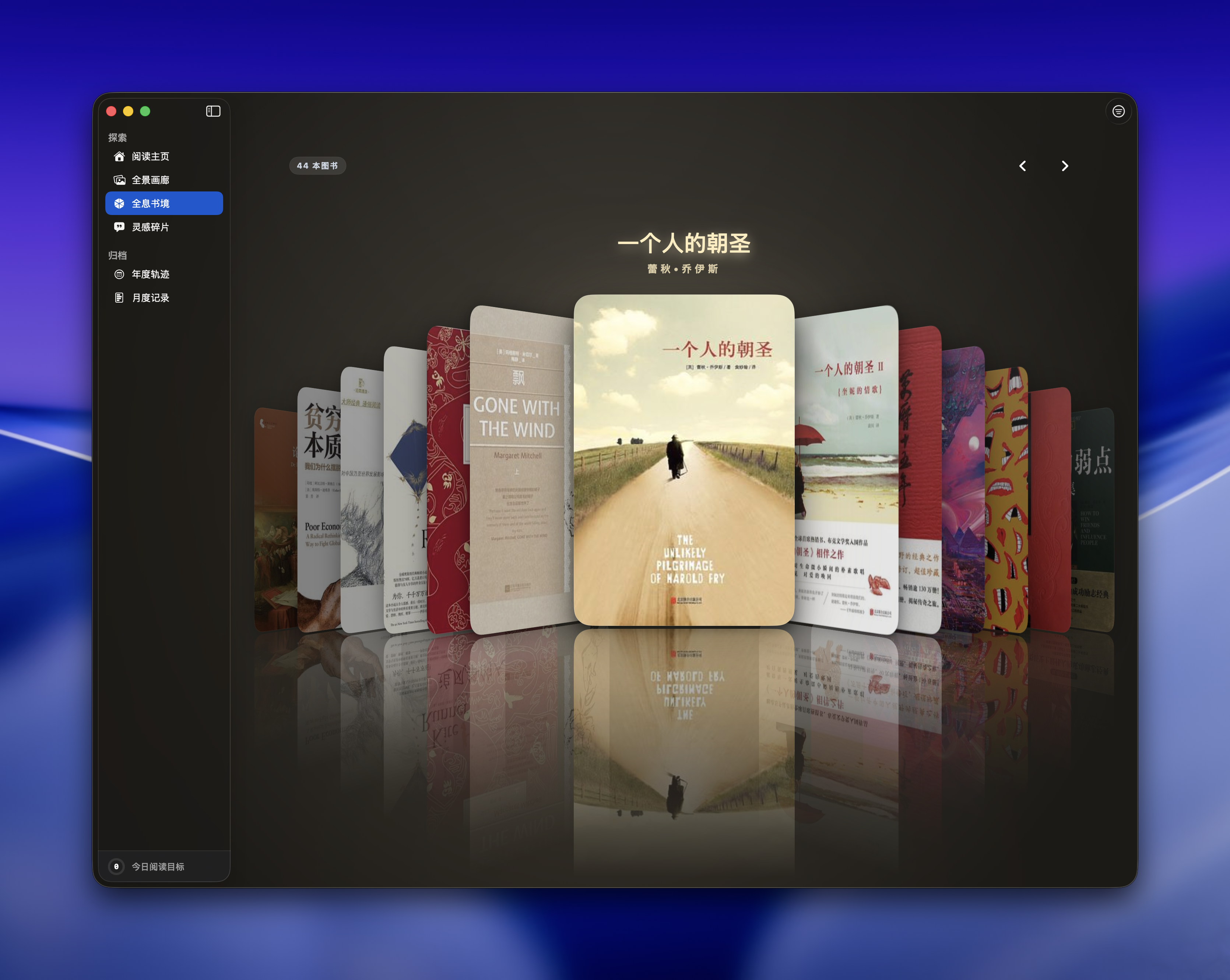Toggle the sidebar panel icon

213,111
